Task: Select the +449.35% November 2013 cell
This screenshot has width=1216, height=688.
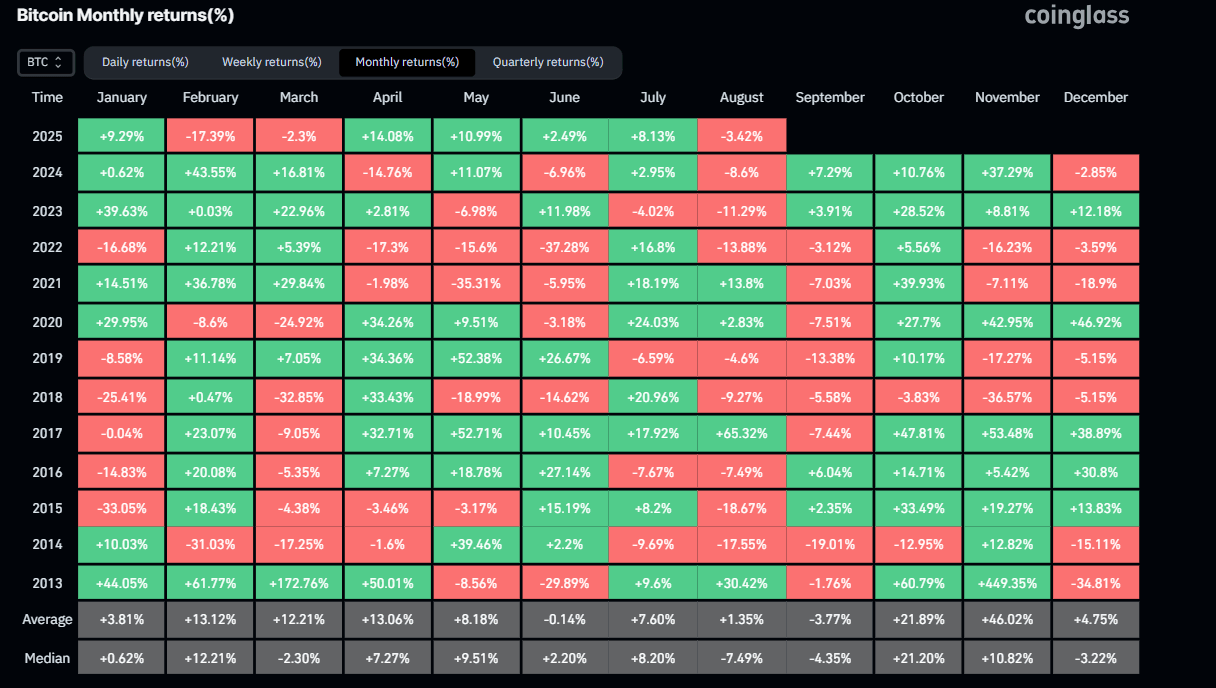Action: pos(1006,581)
